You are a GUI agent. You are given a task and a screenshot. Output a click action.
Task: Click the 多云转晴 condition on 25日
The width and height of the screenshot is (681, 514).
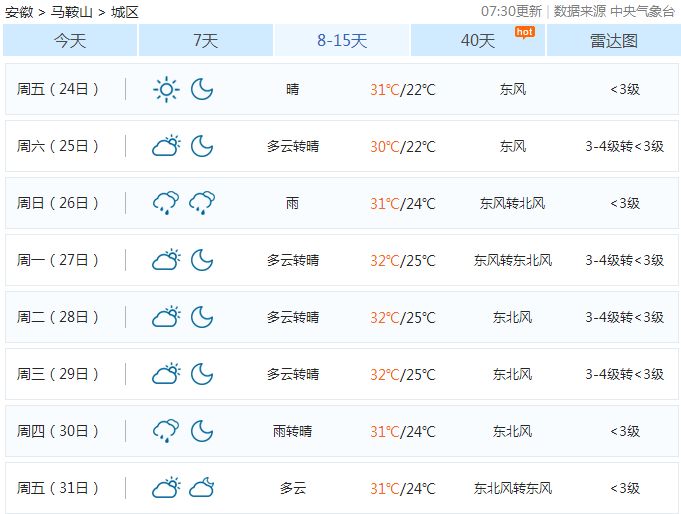(293, 146)
